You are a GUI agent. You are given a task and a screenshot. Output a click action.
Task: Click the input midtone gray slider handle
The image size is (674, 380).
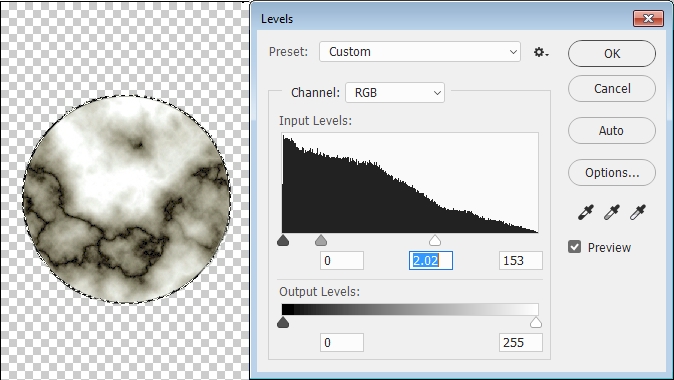tap(321, 240)
